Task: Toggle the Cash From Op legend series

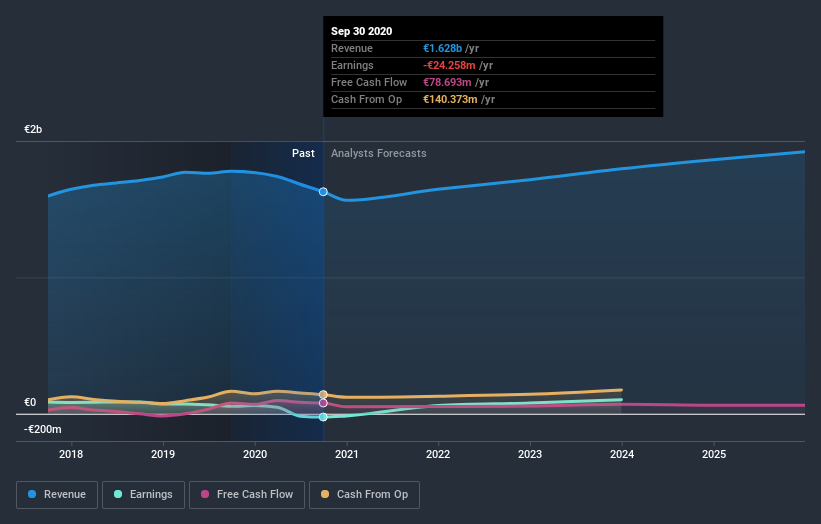Action: (x=364, y=495)
